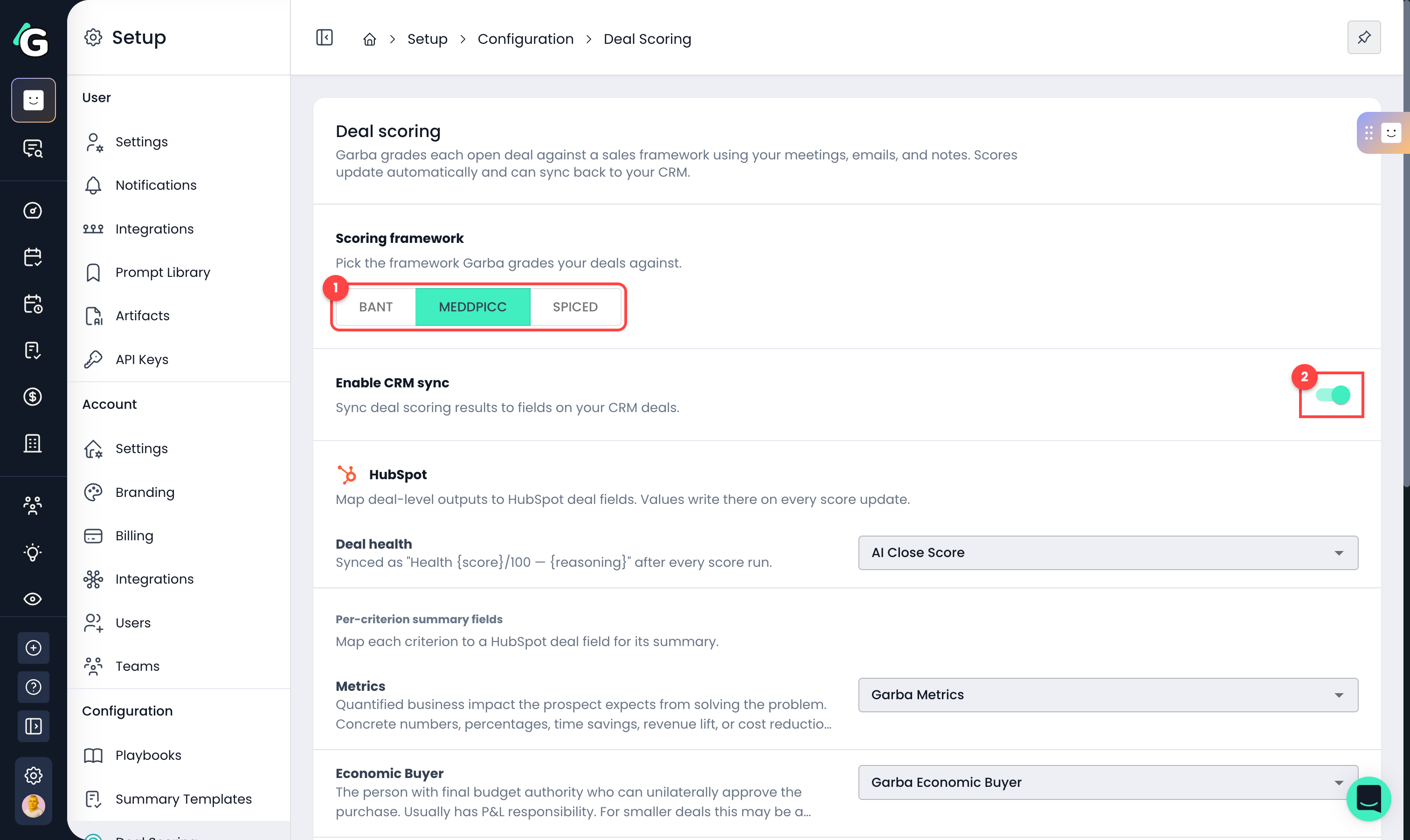Viewport: 1410px width, 840px height.
Task: Open the help question mark icon
Action: click(34, 687)
